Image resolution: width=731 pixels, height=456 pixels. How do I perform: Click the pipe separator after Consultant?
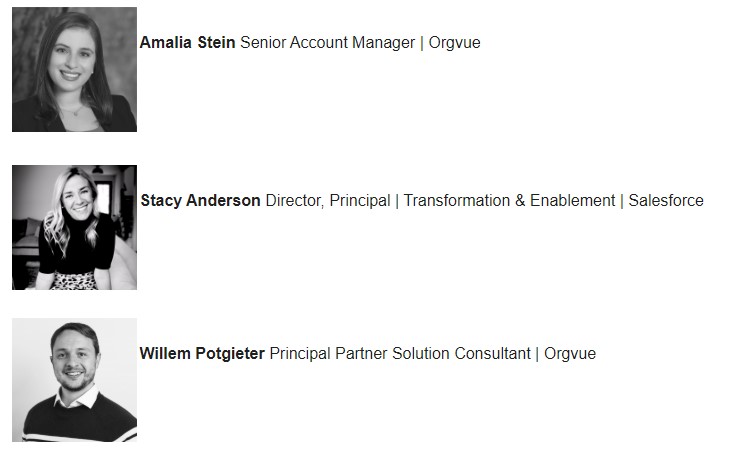(x=537, y=354)
